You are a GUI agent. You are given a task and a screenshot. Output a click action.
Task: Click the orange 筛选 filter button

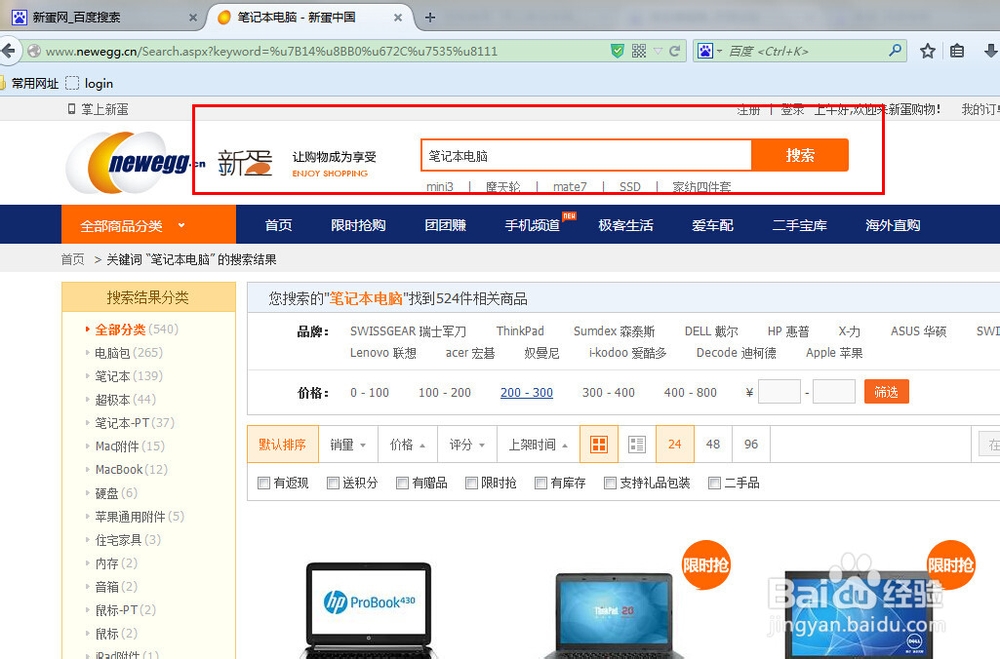(x=886, y=392)
